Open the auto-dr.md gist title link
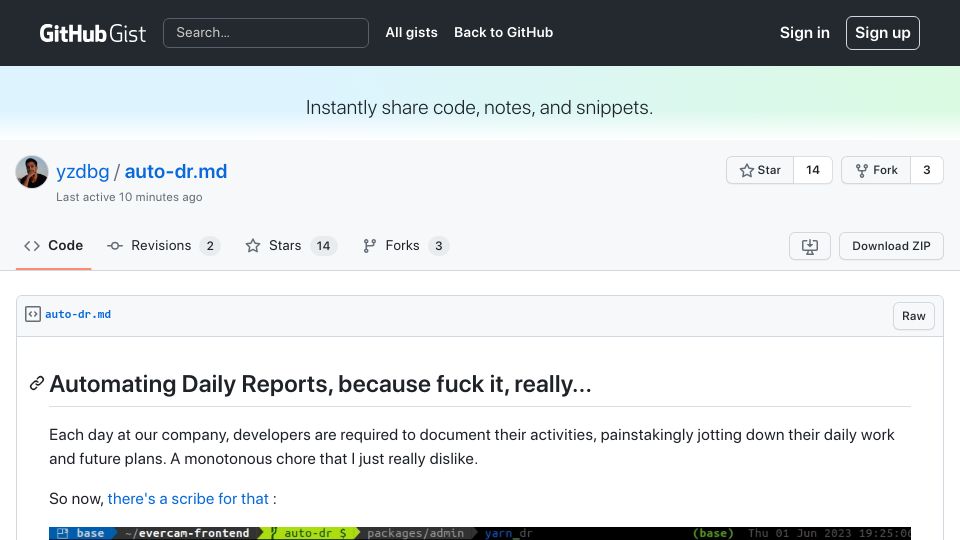 pos(176,171)
